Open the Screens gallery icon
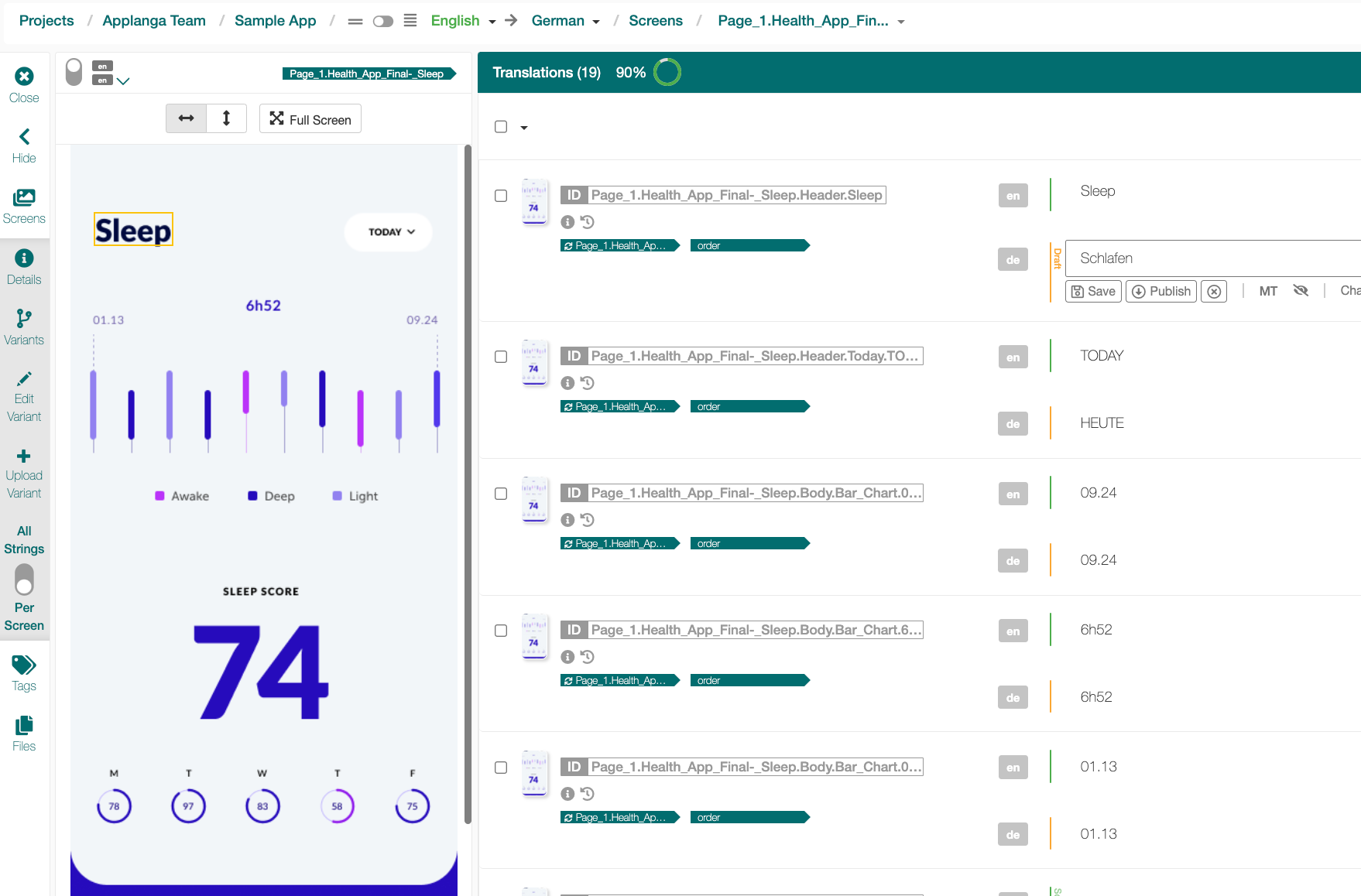The height and width of the screenshot is (896, 1361). click(24, 197)
